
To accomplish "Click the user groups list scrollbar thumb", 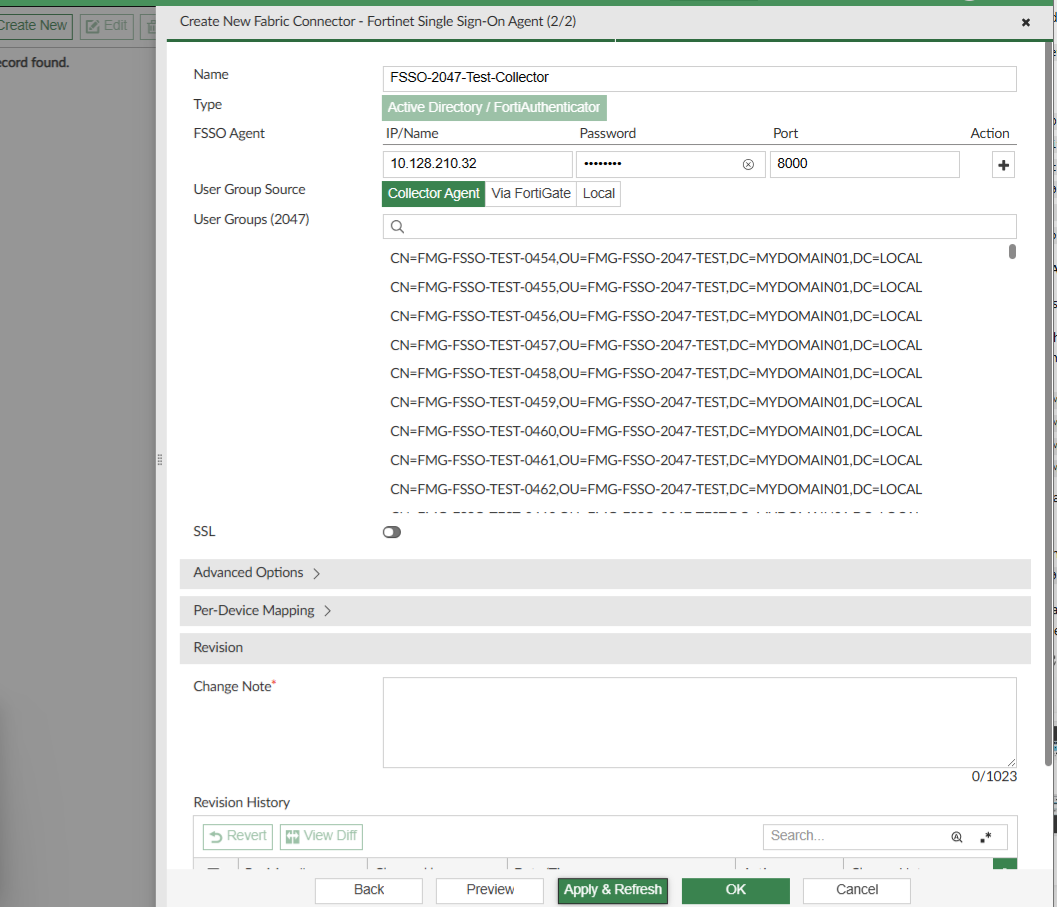I will [1012, 252].
